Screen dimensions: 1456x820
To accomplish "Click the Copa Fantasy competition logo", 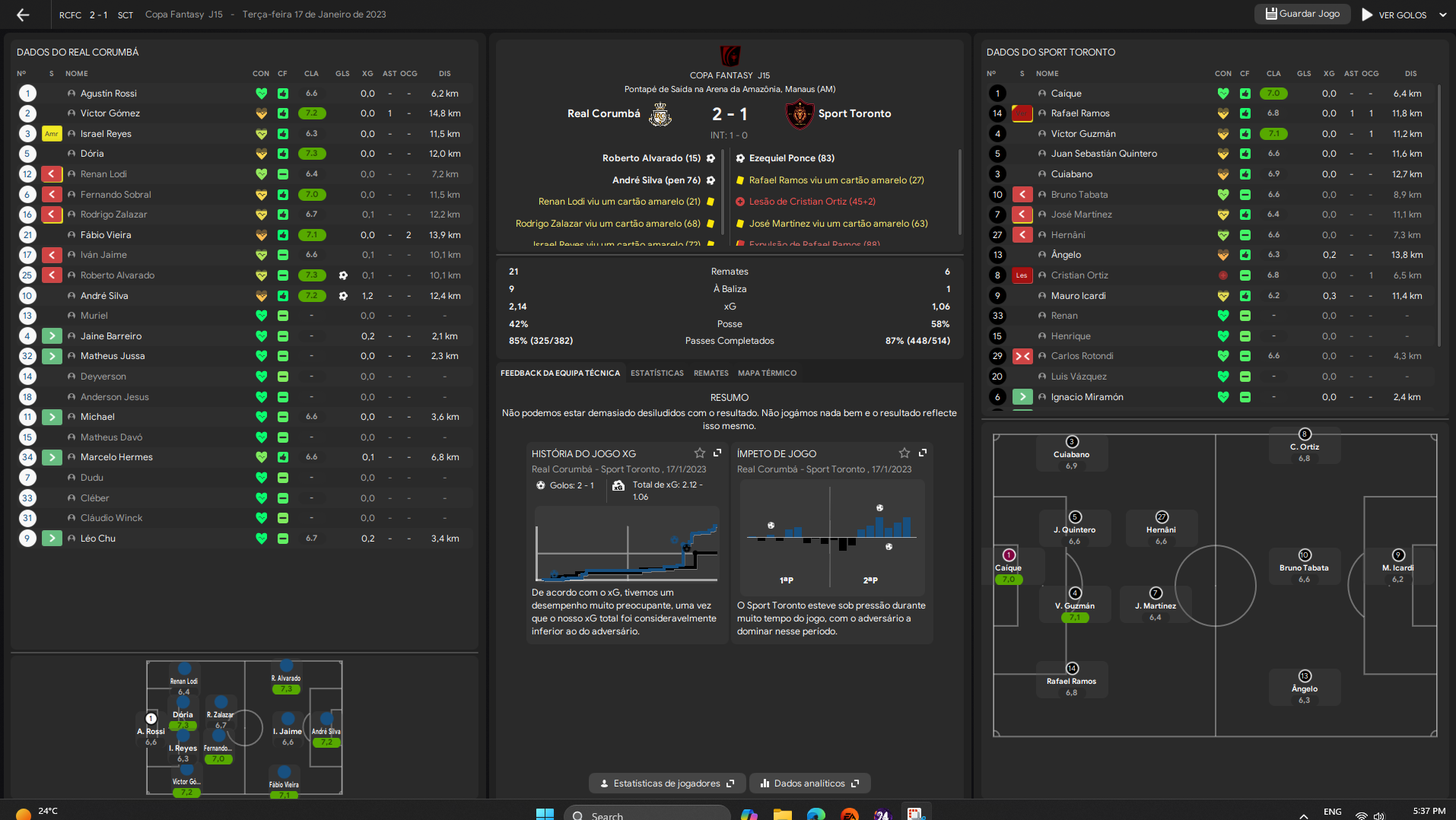I will (x=730, y=56).
